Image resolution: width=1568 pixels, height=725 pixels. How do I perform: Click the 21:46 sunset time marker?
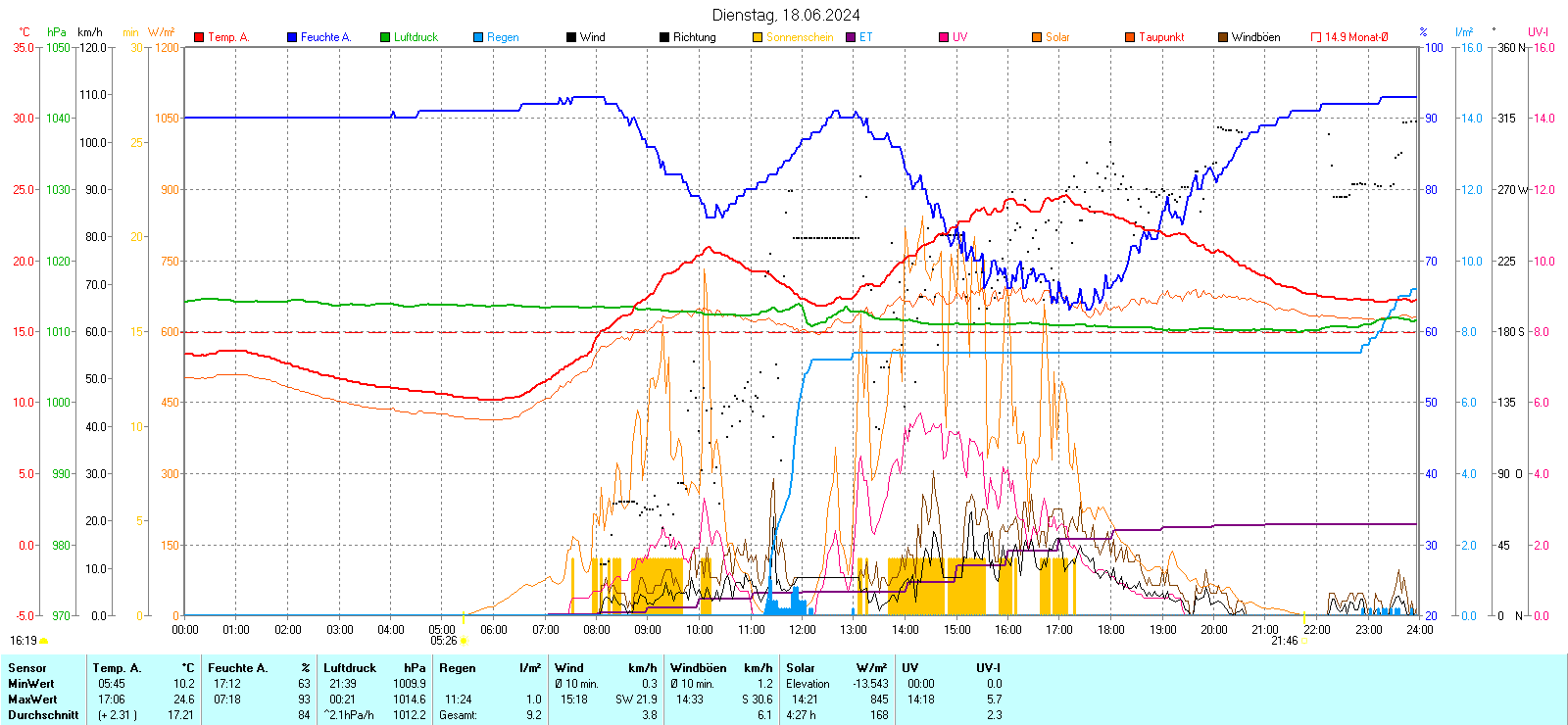pos(1285,641)
